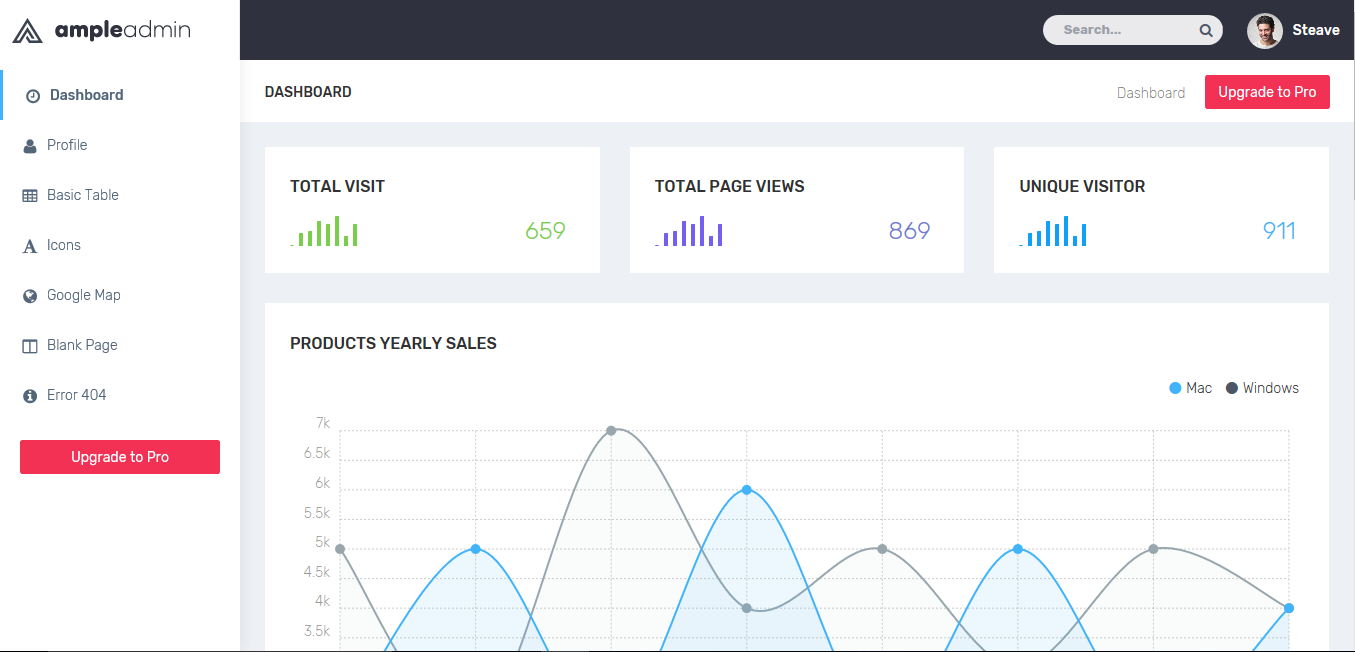Open Error 404 from the sidebar
This screenshot has width=1355, height=652.
point(120,395)
